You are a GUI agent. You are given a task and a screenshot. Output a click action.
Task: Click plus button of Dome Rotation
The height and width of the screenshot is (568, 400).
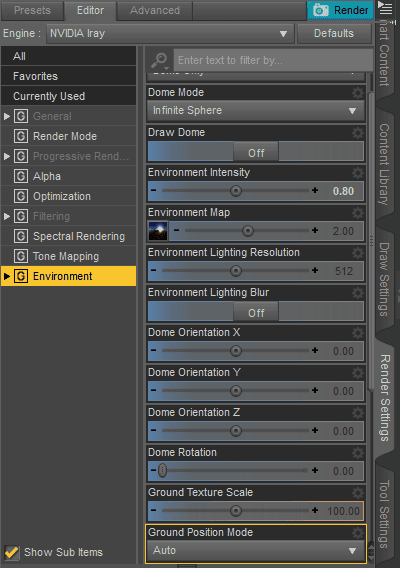click(315, 470)
